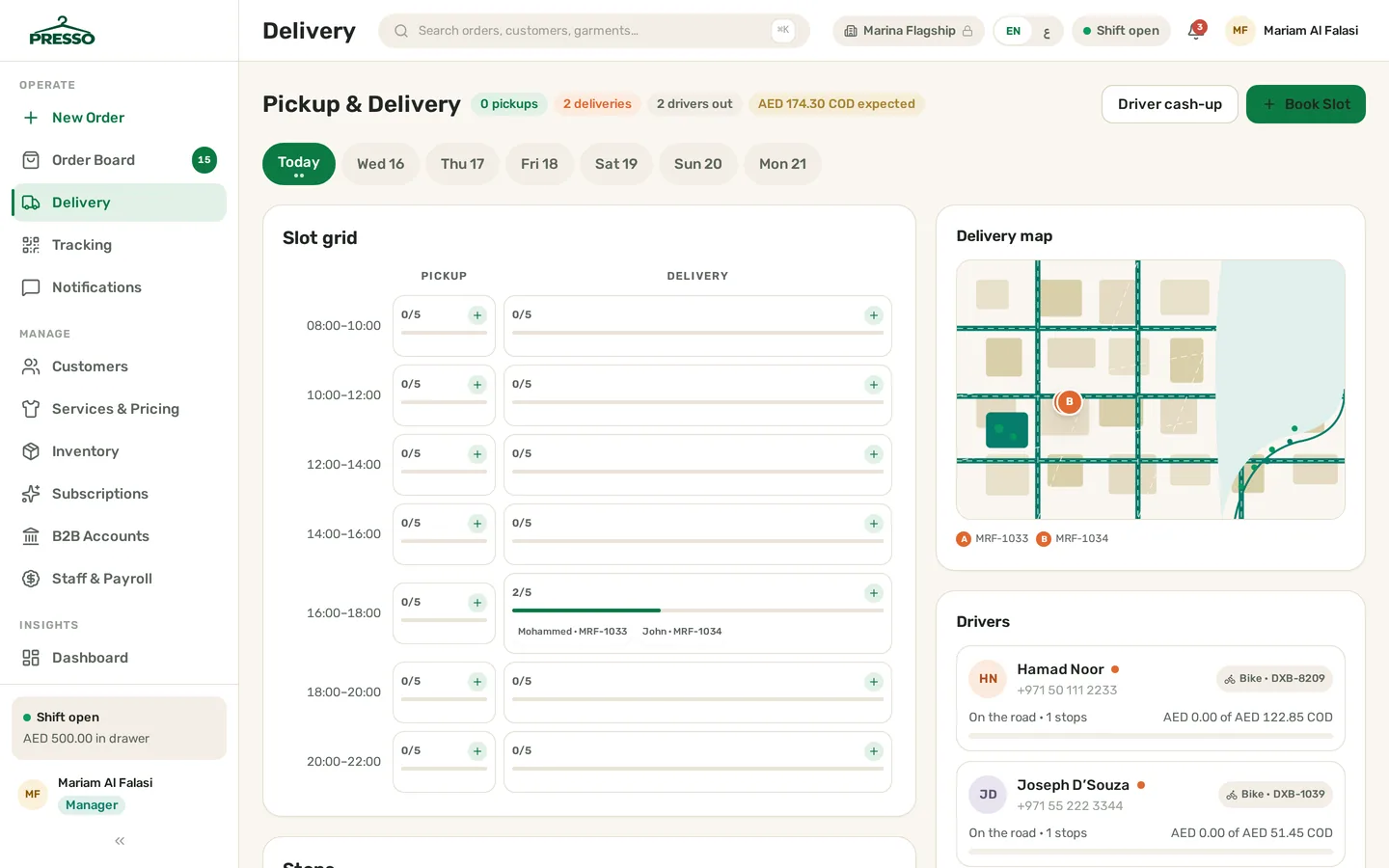Screen dimensions: 1389x868
Task: Add a delivery to the 12:00–14:00 slot
Action: point(874,454)
